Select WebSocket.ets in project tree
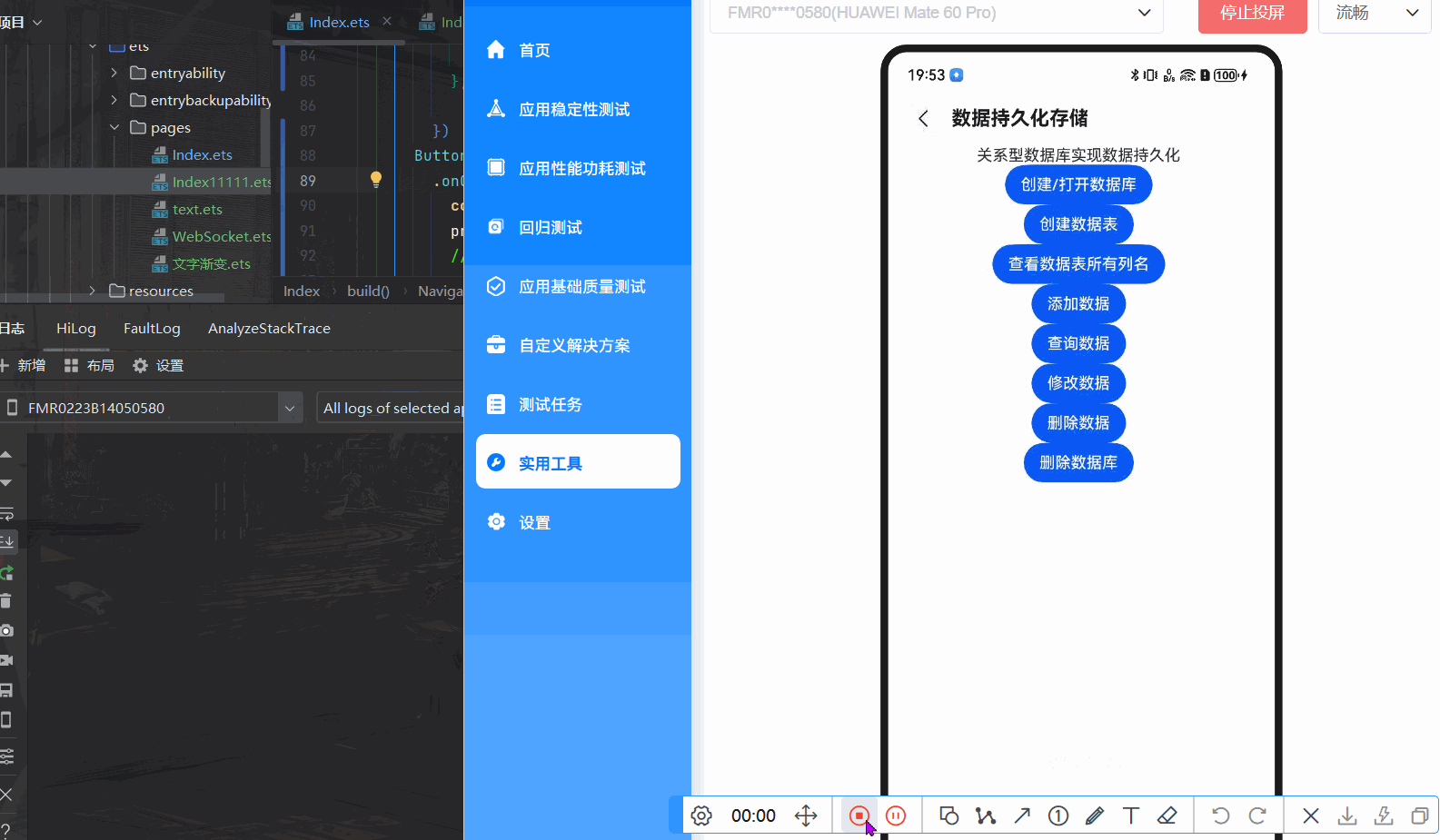The width and height of the screenshot is (1440, 840). click(x=212, y=236)
